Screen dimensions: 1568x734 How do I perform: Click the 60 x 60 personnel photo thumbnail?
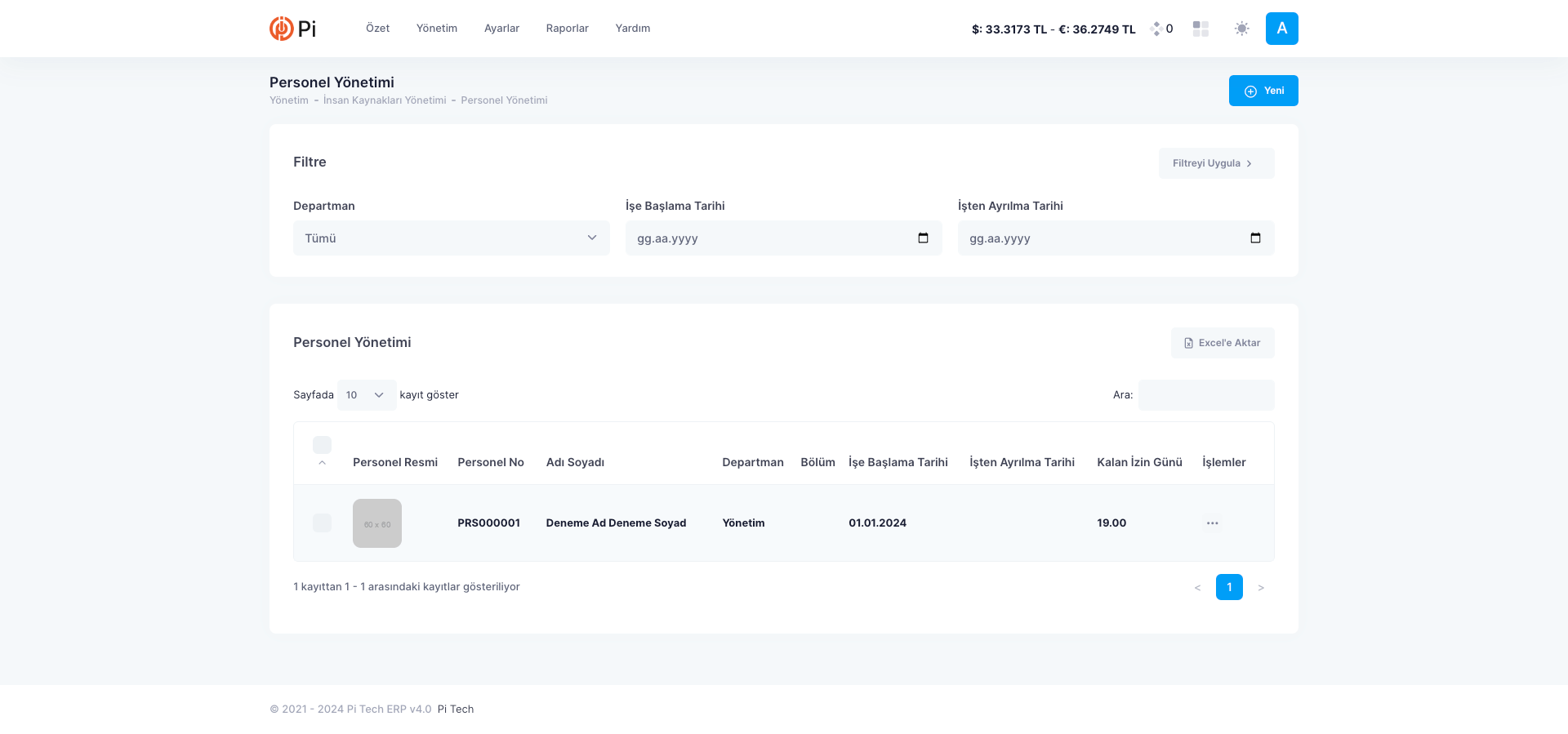(377, 523)
